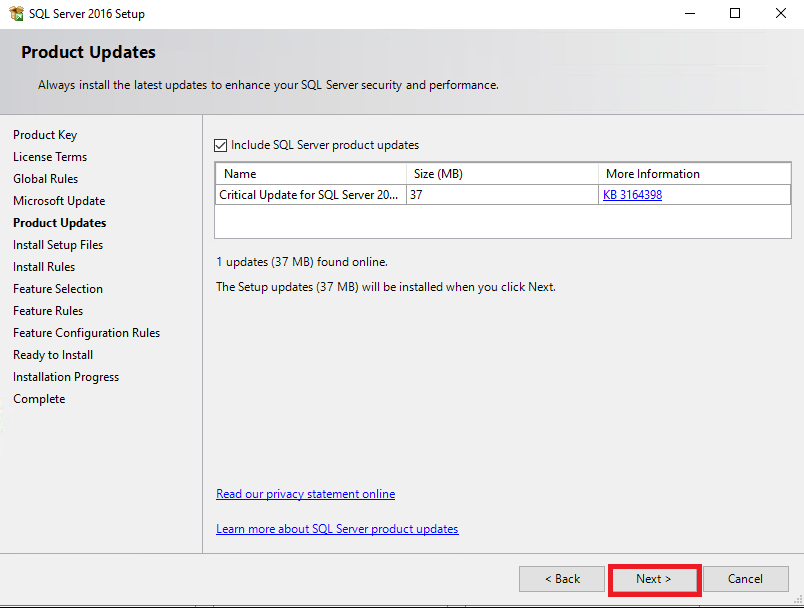
Task: Click the Size (MB) column header
Action: pos(502,174)
